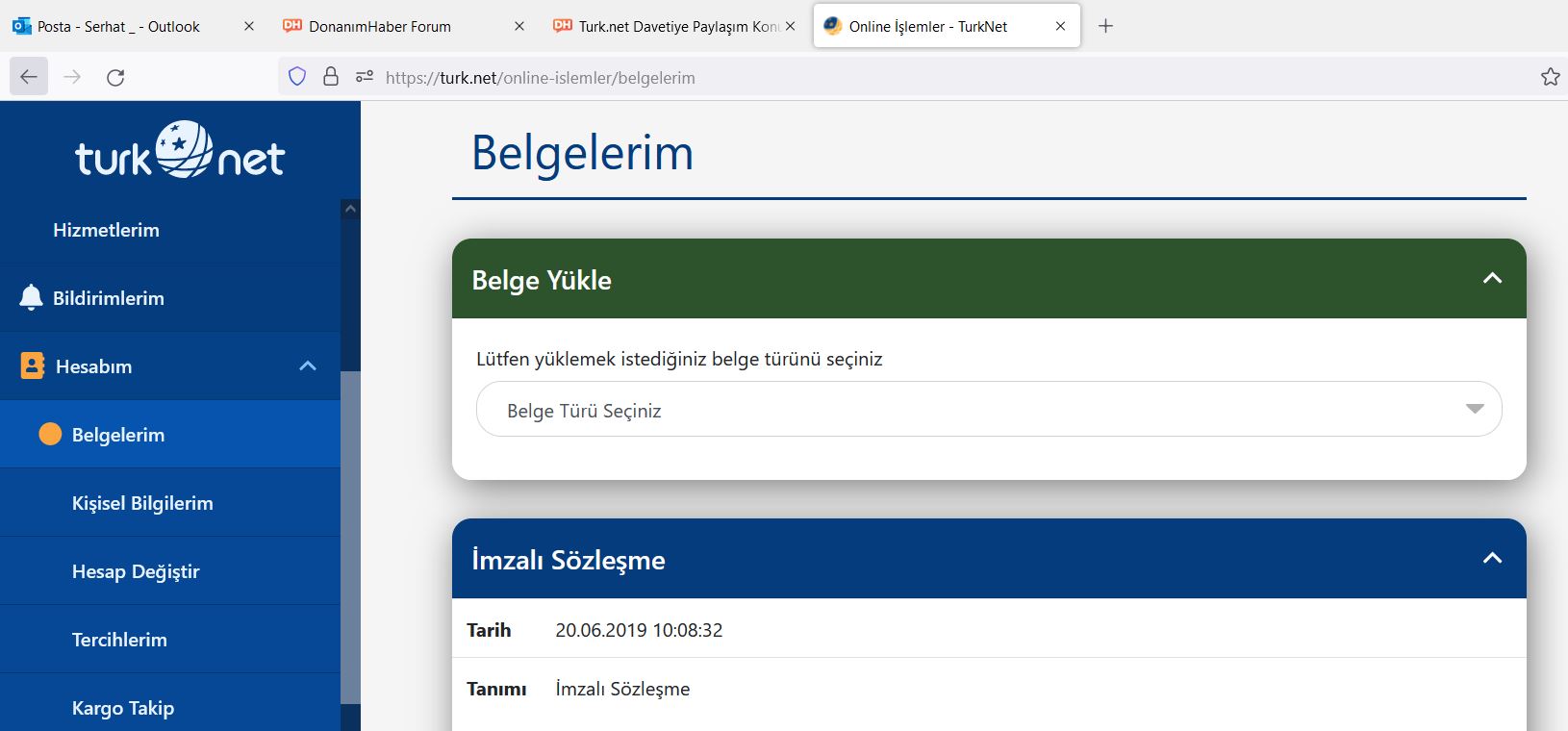Open site permissions icon in the address bar
This screenshot has width=1568, height=731.
[365, 77]
